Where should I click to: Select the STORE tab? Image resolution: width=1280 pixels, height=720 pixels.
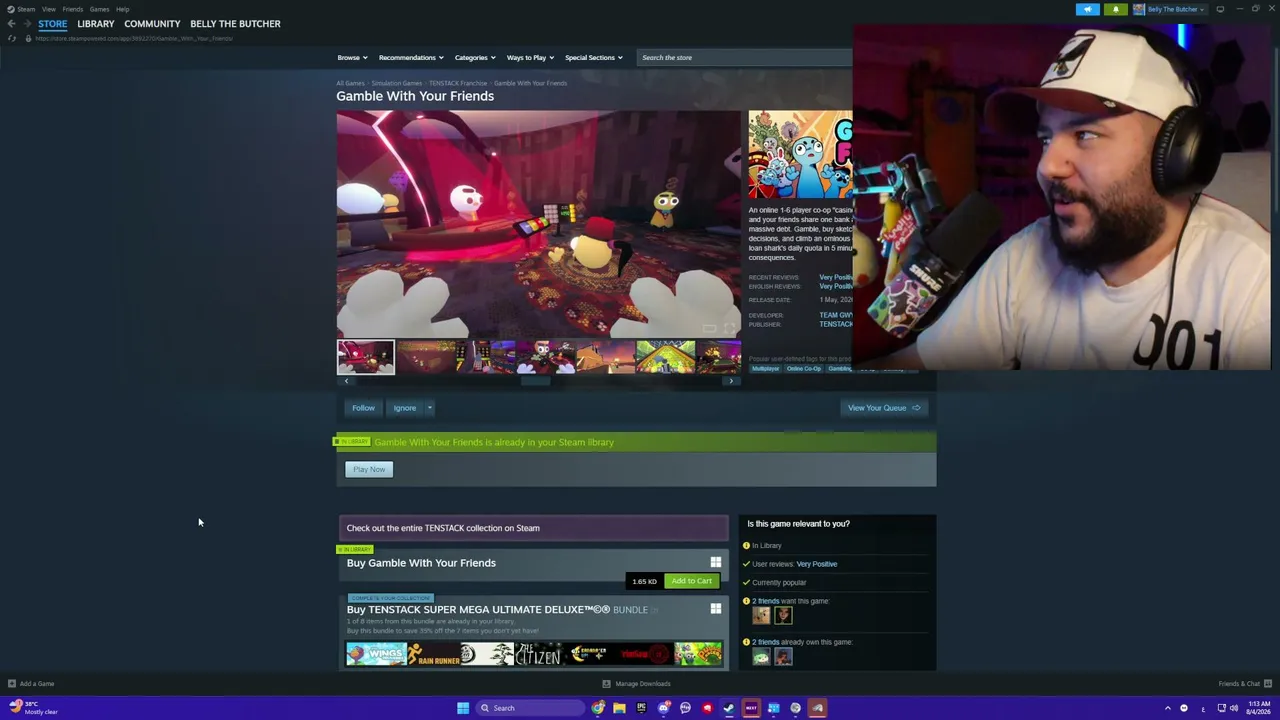coord(53,24)
